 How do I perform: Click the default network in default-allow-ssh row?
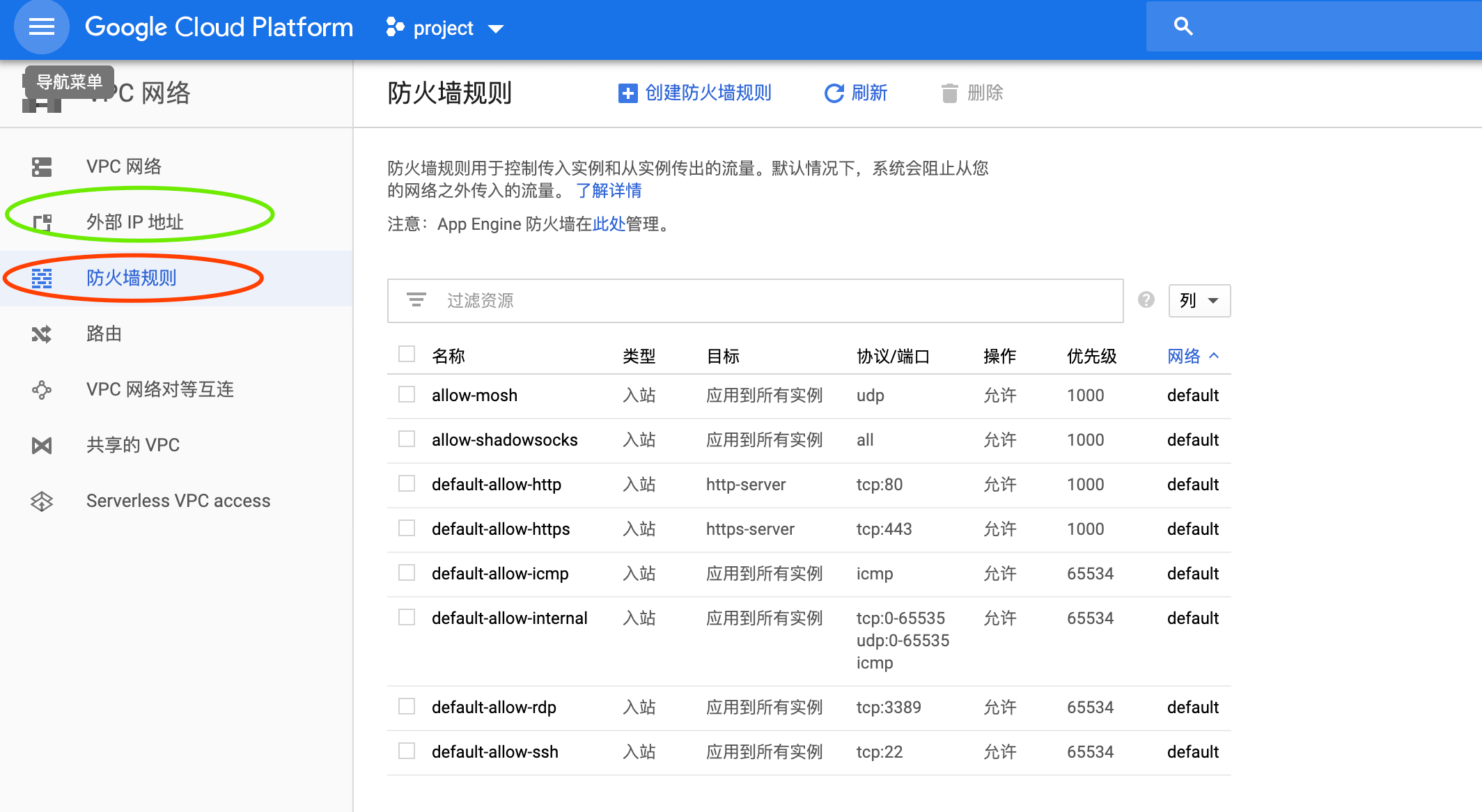1192,752
